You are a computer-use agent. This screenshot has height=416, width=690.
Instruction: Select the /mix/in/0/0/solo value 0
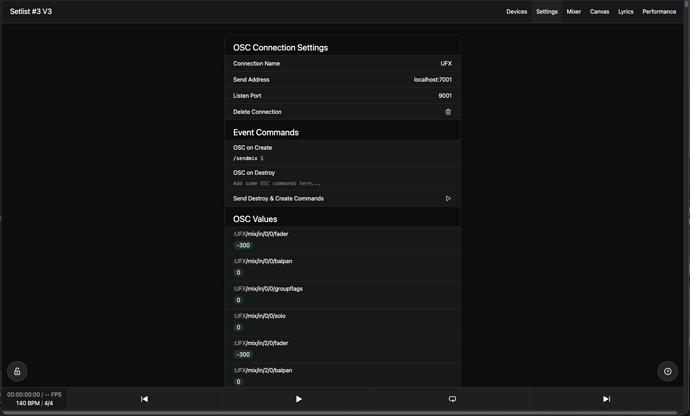(x=239, y=327)
